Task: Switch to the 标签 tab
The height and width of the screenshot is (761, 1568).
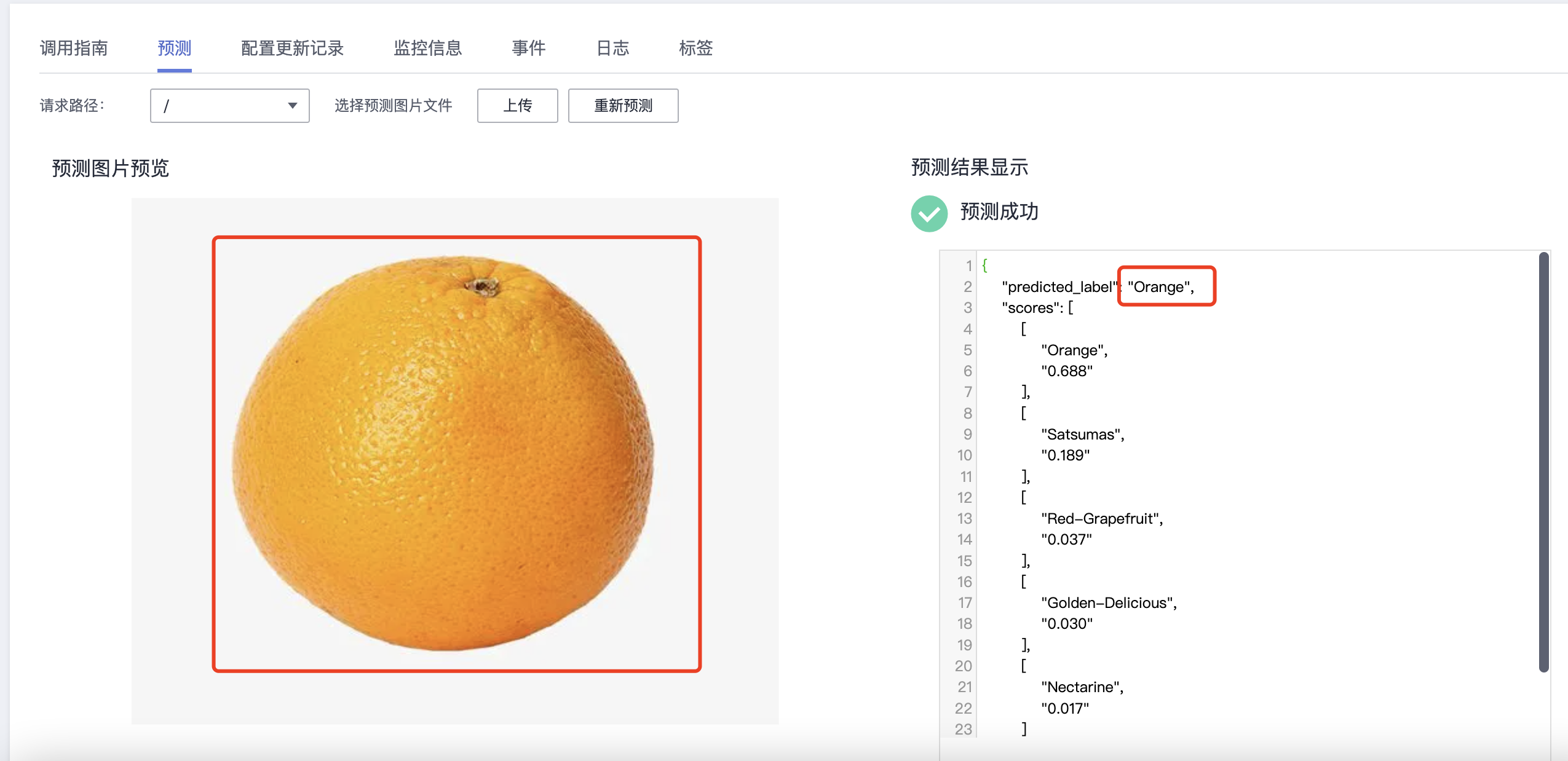Action: tap(695, 48)
